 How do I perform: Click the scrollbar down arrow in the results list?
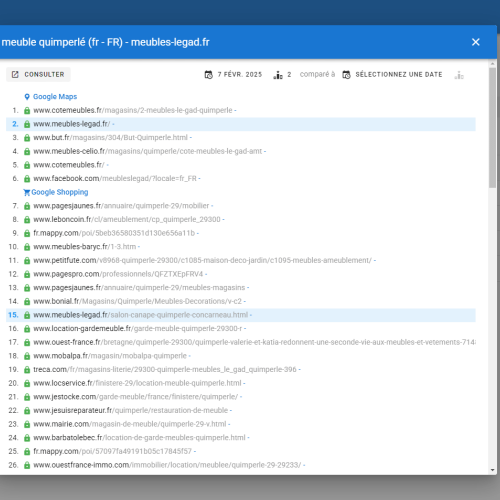[493, 470]
